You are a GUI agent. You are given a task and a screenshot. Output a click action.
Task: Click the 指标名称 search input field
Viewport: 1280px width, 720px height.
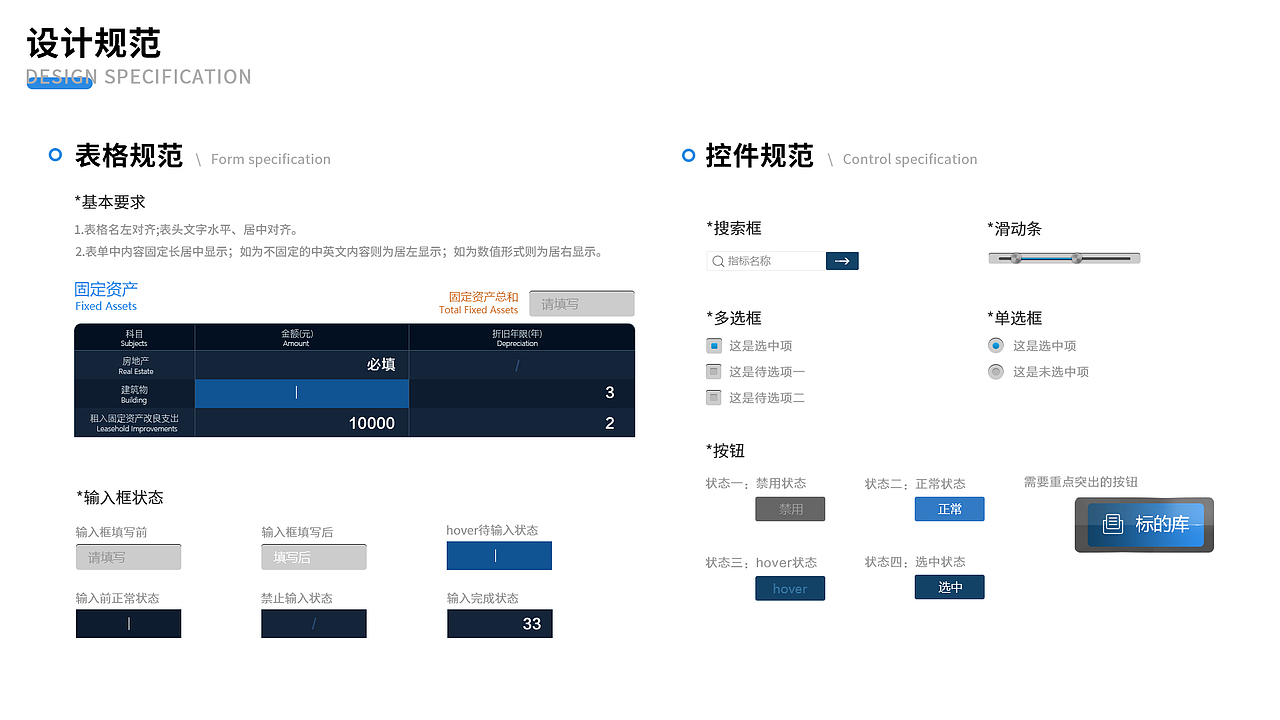click(770, 261)
